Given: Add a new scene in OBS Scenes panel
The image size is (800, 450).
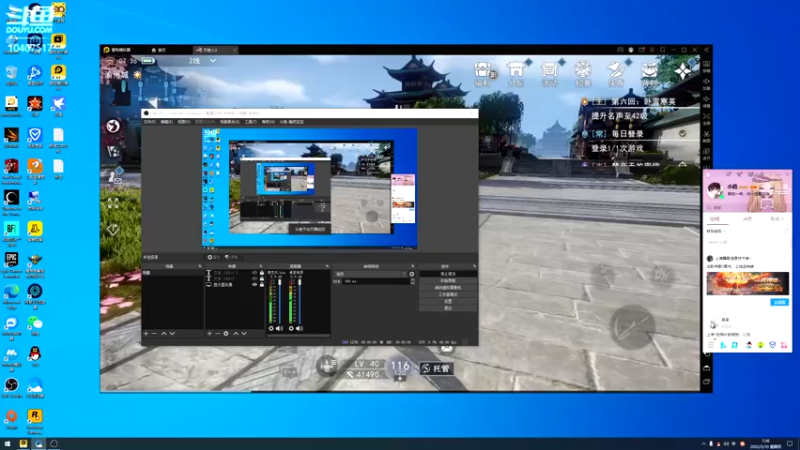Looking at the screenshot, I should [146, 334].
